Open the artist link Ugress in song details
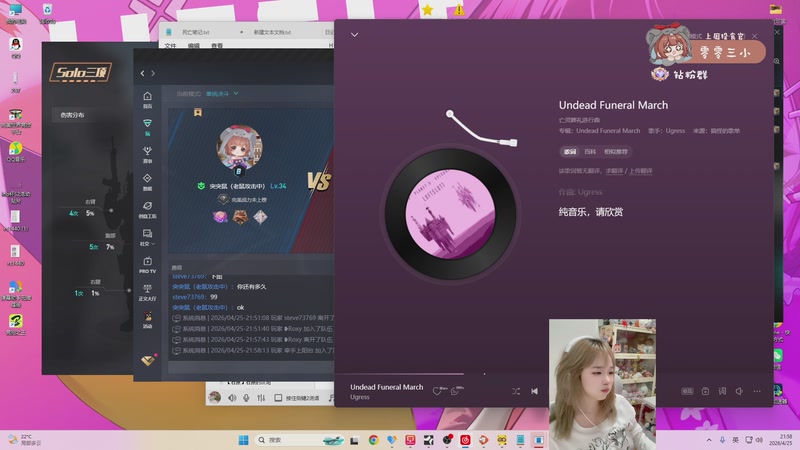The height and width of the screenshot is (450, 800). point(675,131)
